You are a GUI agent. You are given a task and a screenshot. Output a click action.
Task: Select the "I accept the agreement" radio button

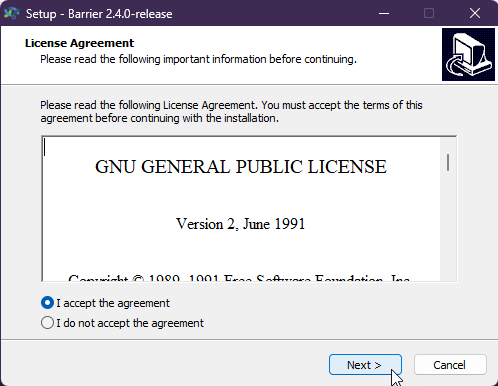pos(47,303)
